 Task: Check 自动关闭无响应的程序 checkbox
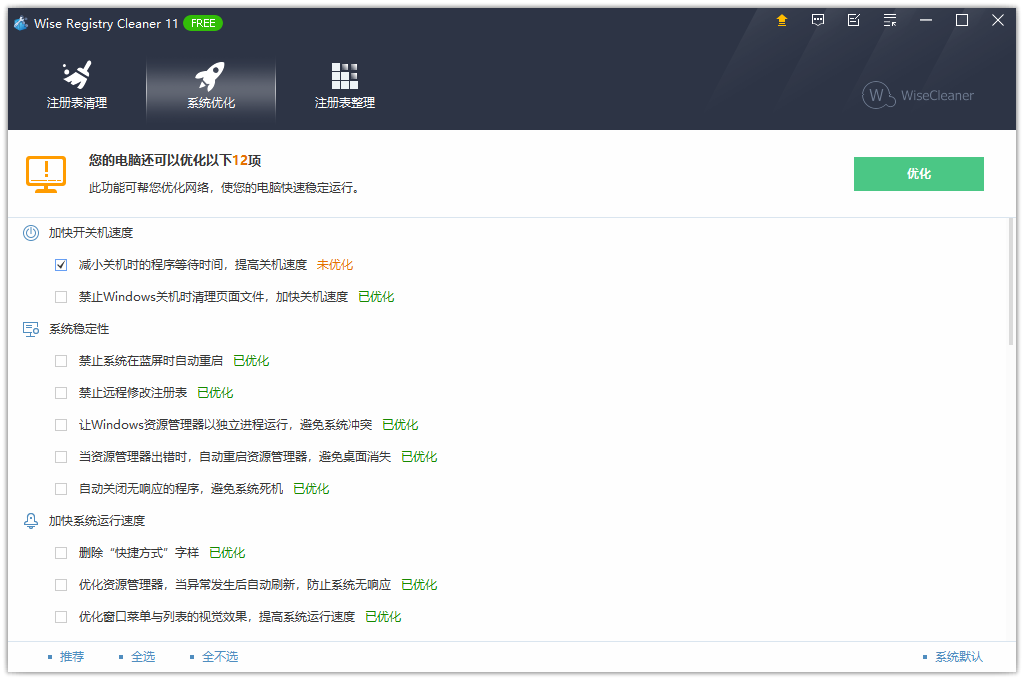click(x=61, y=489)
